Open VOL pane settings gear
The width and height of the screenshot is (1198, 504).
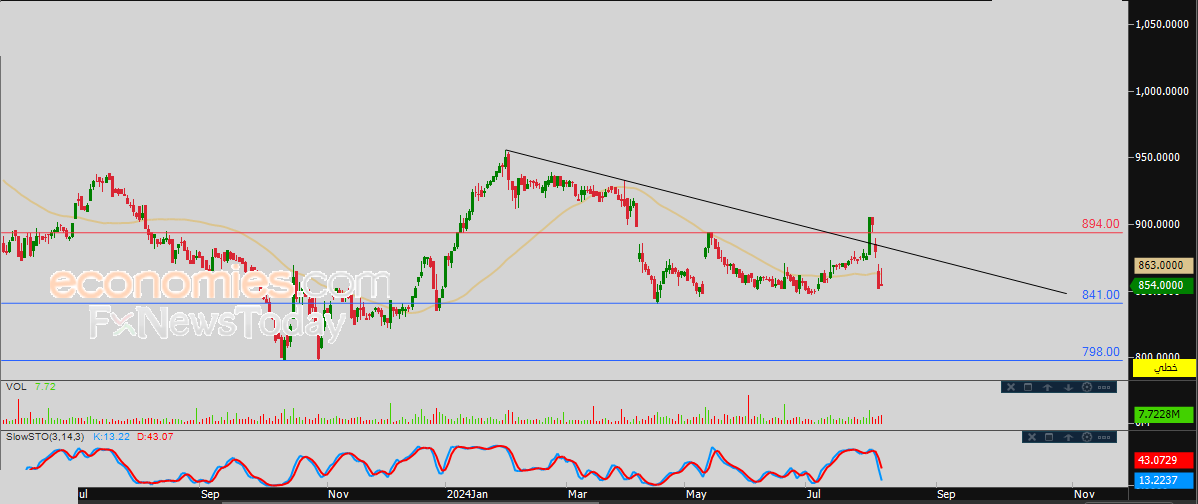tap(1087, 387)
